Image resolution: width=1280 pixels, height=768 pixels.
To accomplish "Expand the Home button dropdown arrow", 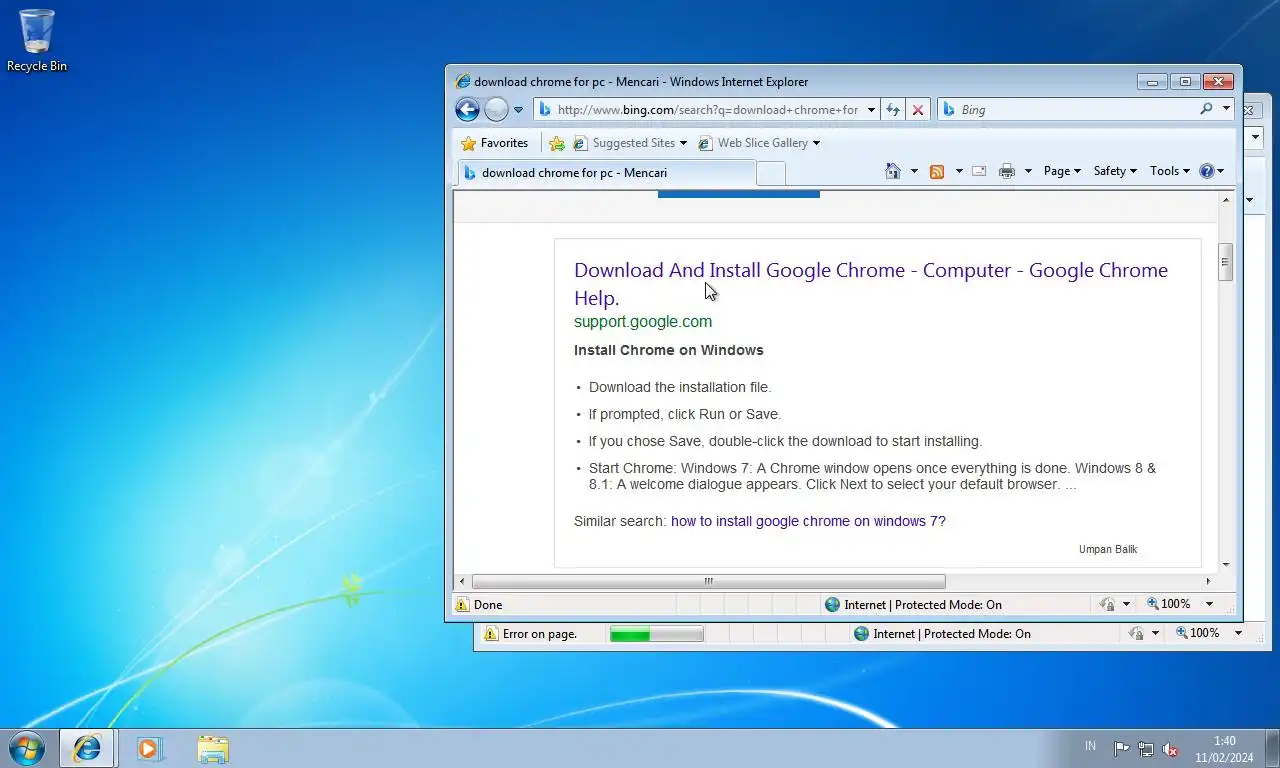I will coord(914,171).
